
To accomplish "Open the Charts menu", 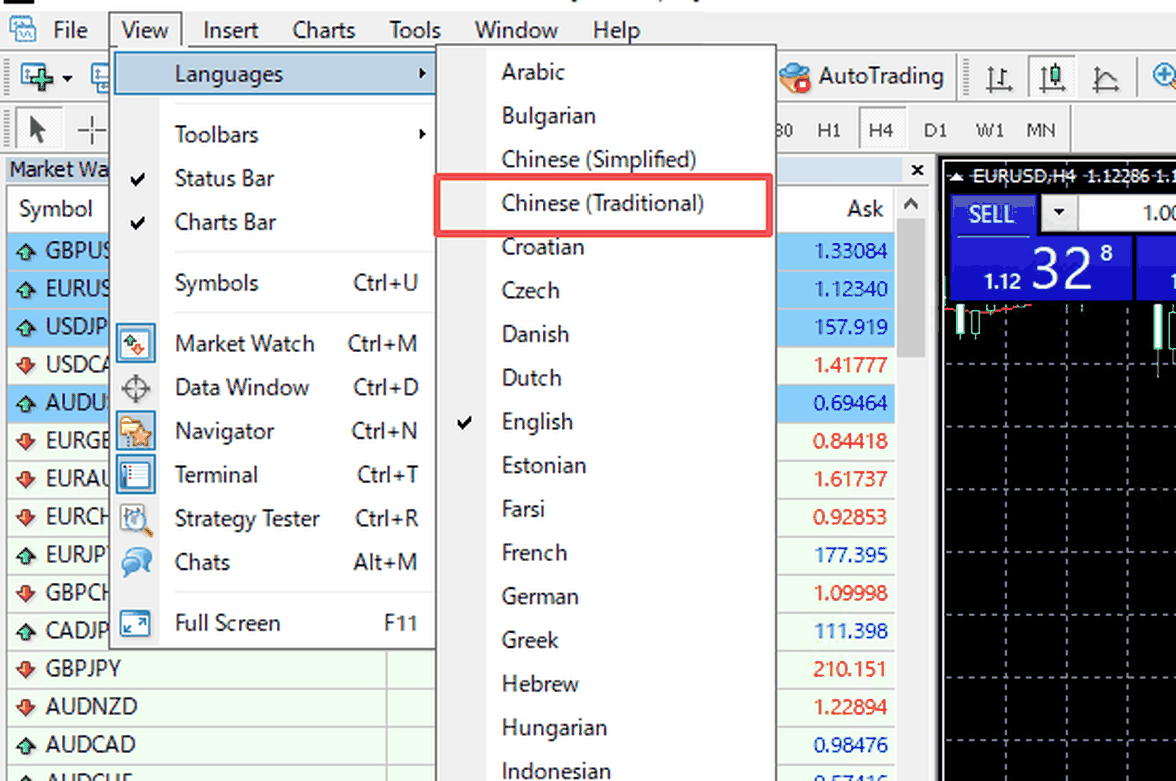I will (x=323, y=30).
